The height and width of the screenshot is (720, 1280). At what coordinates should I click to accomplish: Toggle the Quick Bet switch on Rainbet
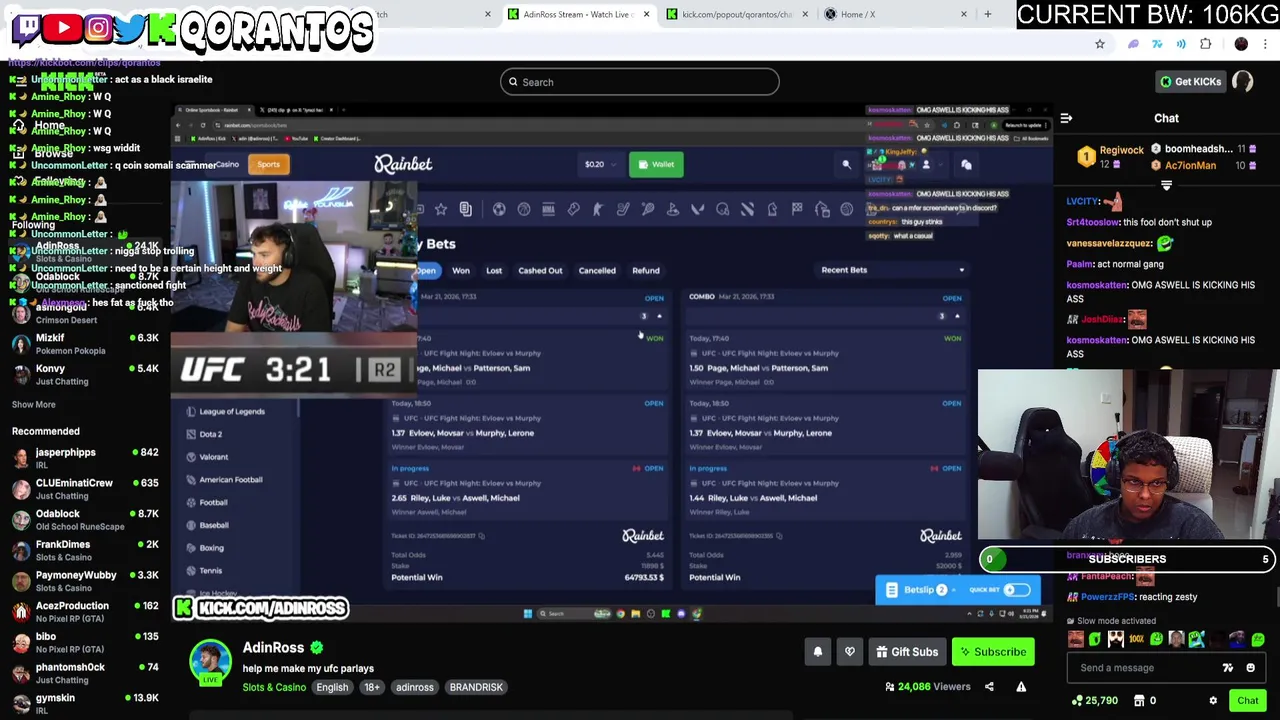click(x=1016, y=590)
